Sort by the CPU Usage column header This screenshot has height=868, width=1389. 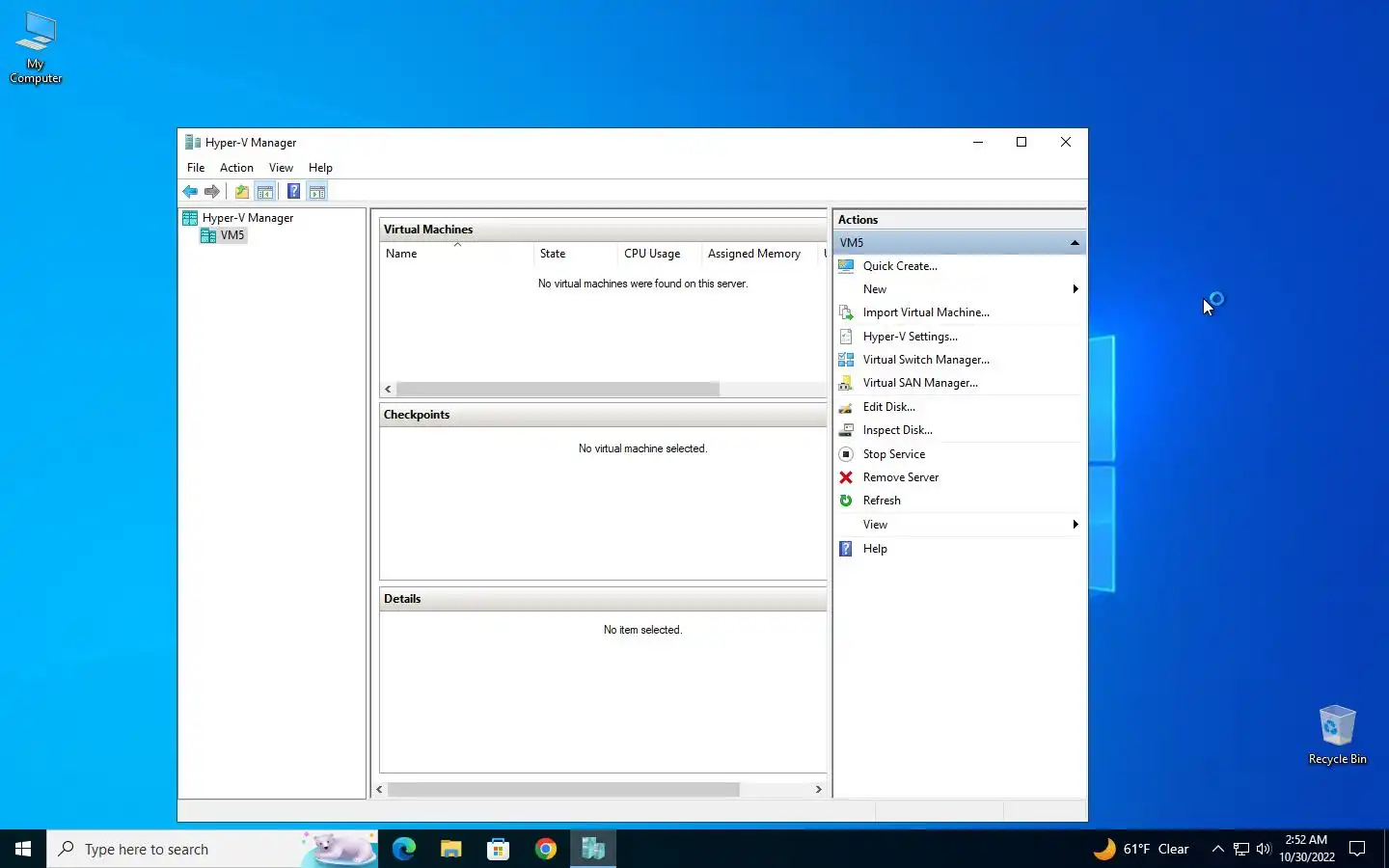click(660, 254)
